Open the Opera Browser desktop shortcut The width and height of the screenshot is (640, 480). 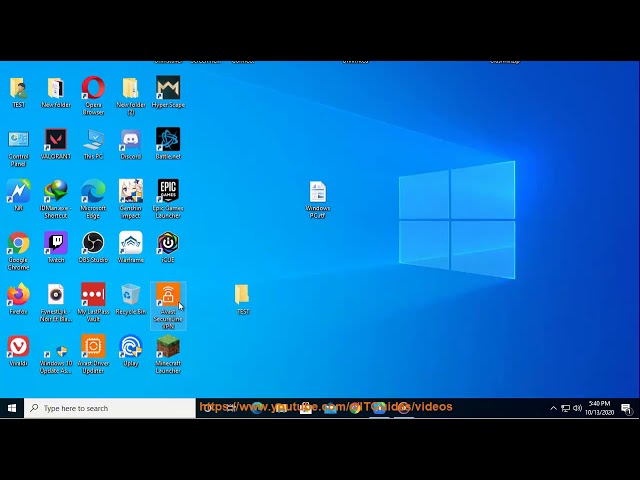[x=93, y=89]
